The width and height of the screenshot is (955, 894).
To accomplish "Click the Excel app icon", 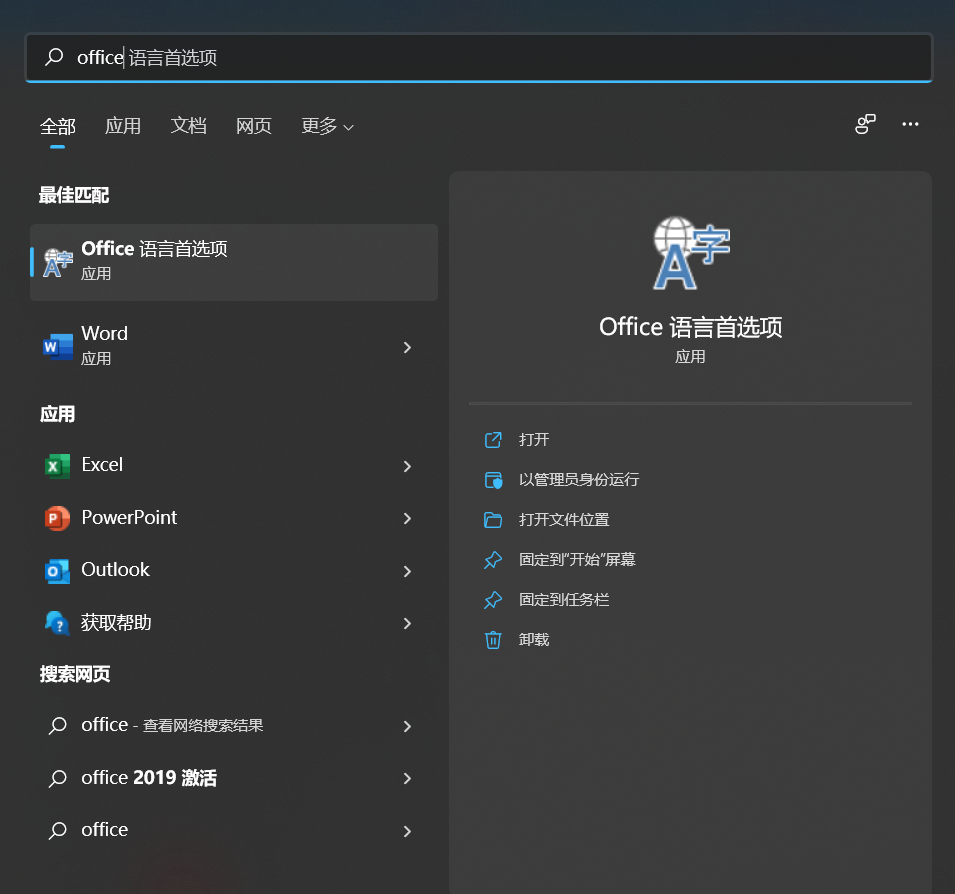I will 57,466.
